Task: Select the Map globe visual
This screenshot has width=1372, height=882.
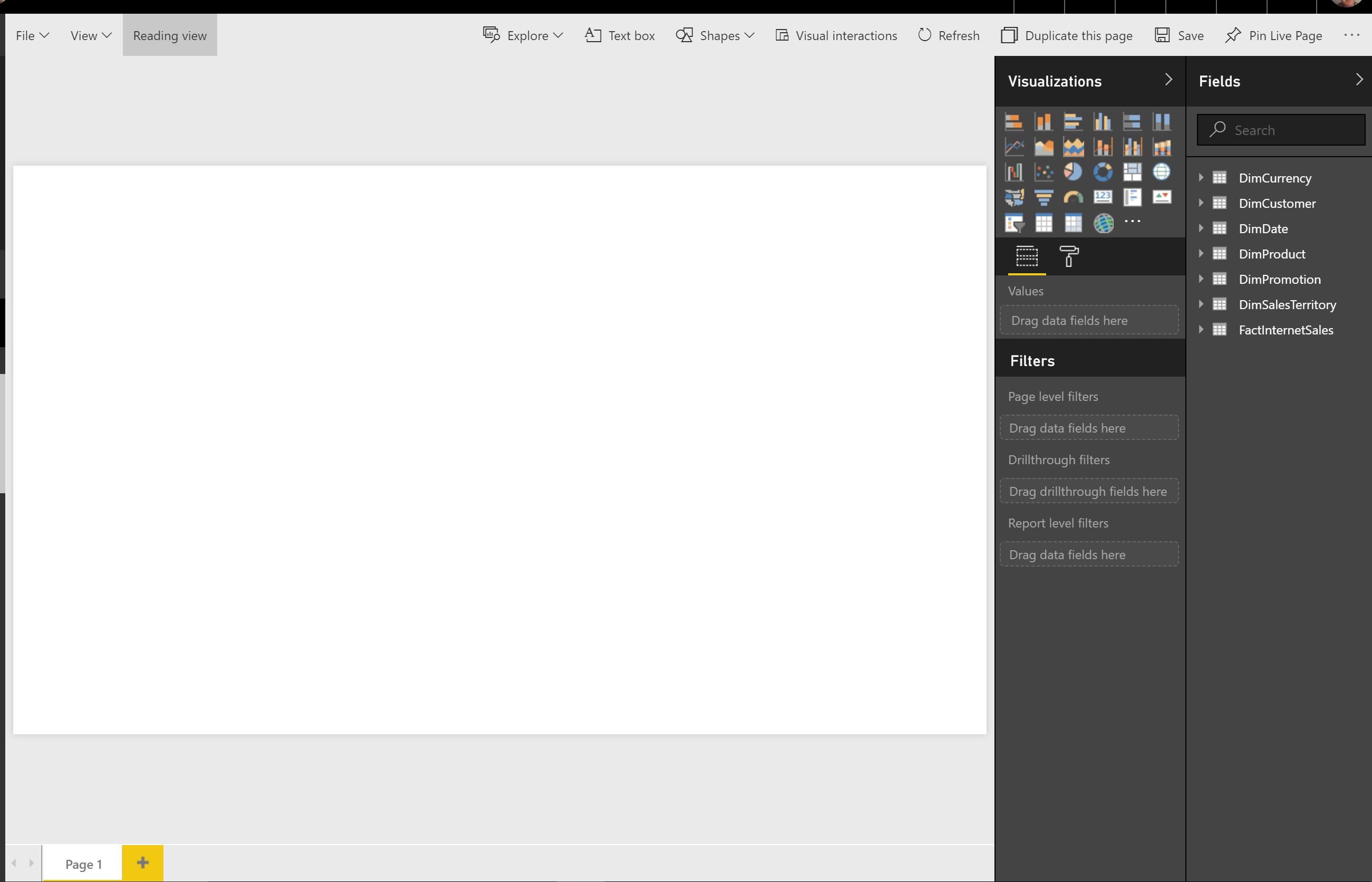Action: [1162, 172]
